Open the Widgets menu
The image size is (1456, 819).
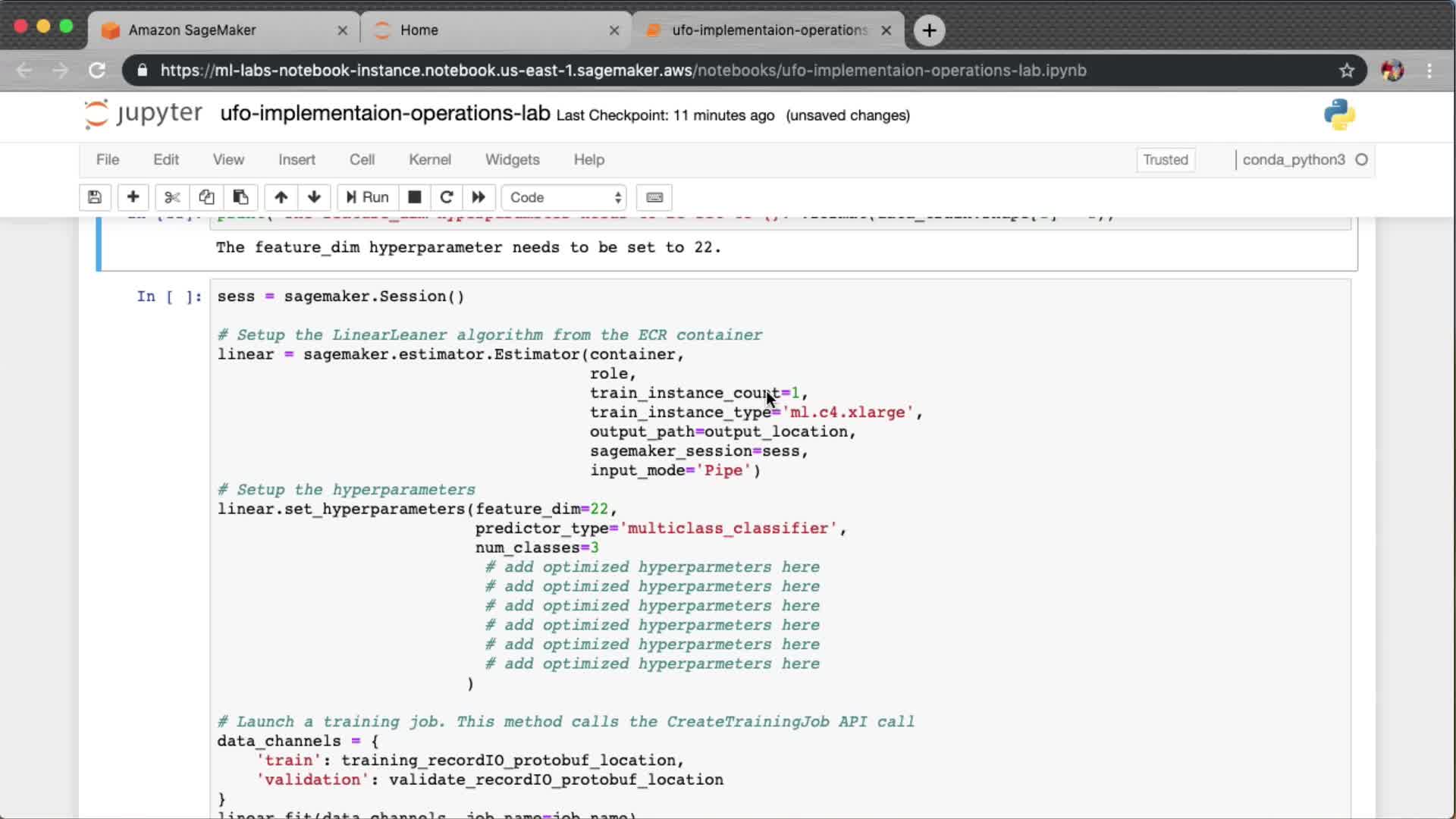point(512,159)
